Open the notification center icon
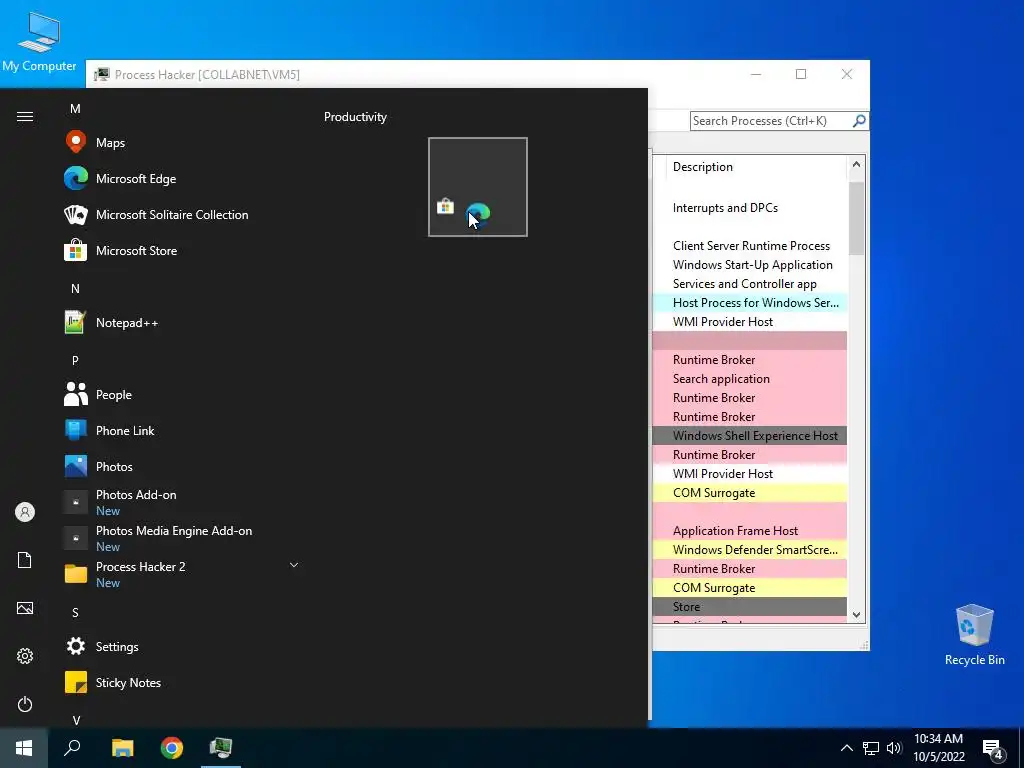 (993, 749)
